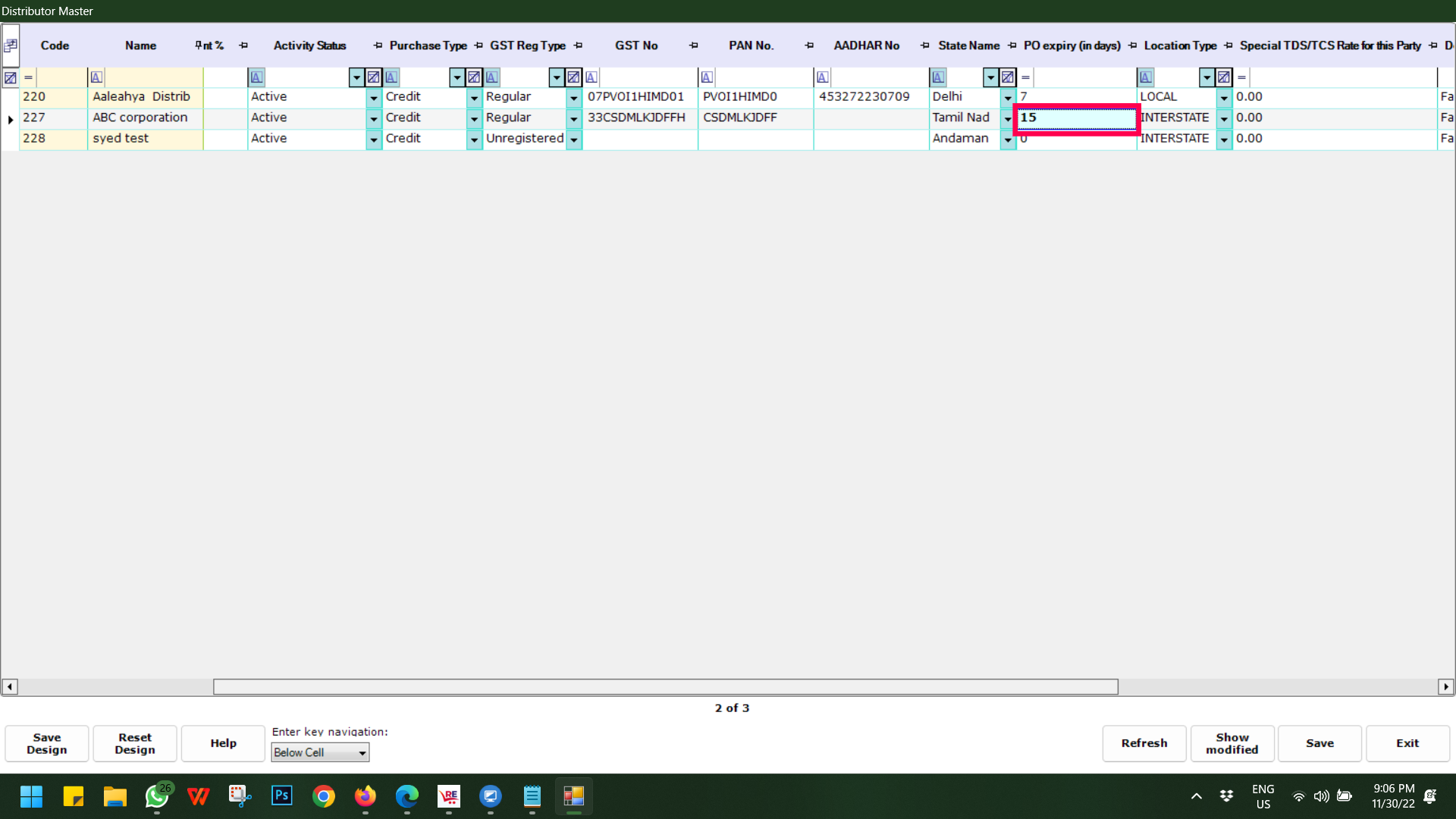The width and height of the screenshot is (1456, 819).
Task: Click the Show modified button
Action: coord(1232,743)
